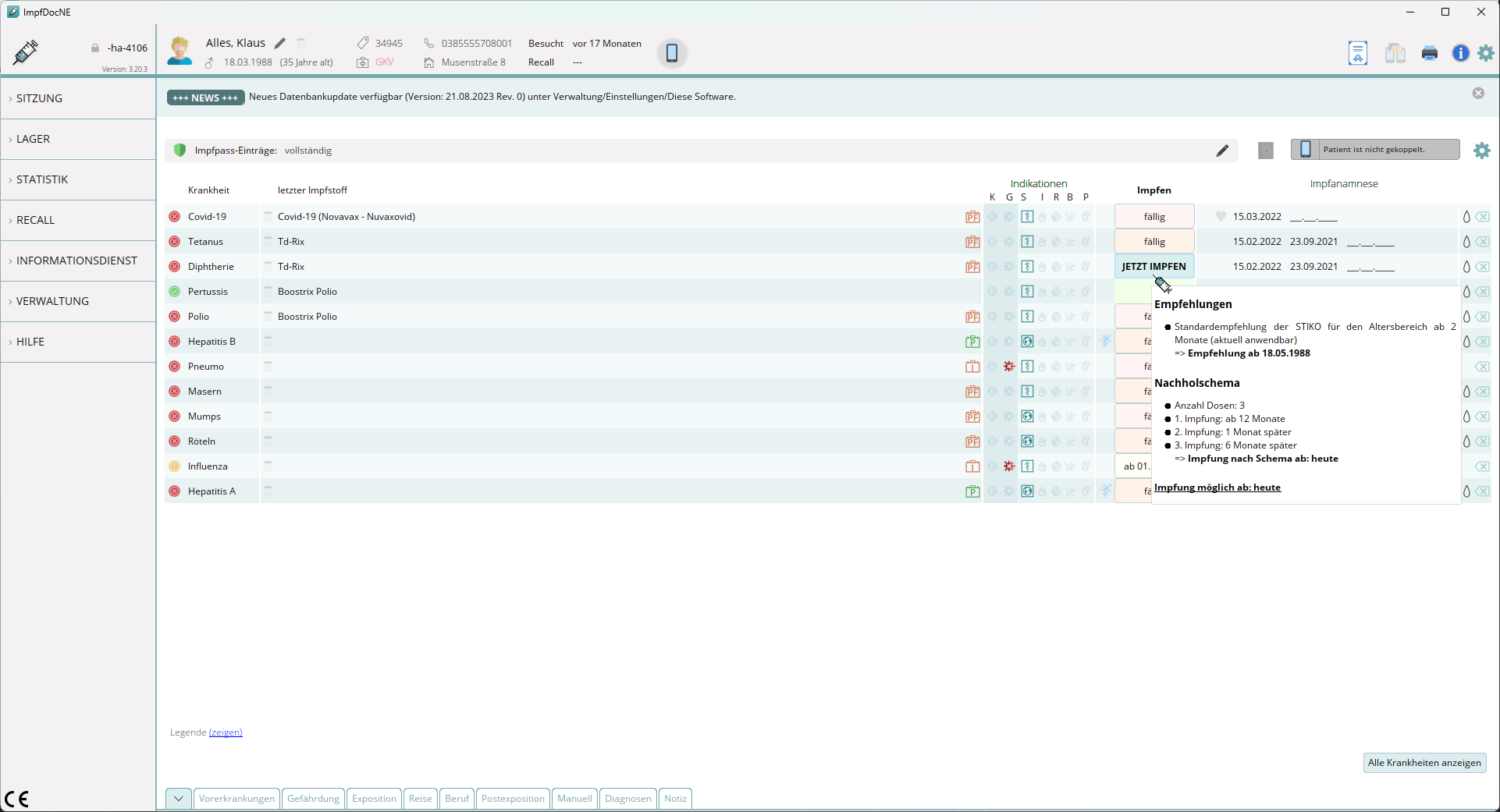Open the vaccination certificate icon in header
The image size is (1500, 812).
[1358, 53]
